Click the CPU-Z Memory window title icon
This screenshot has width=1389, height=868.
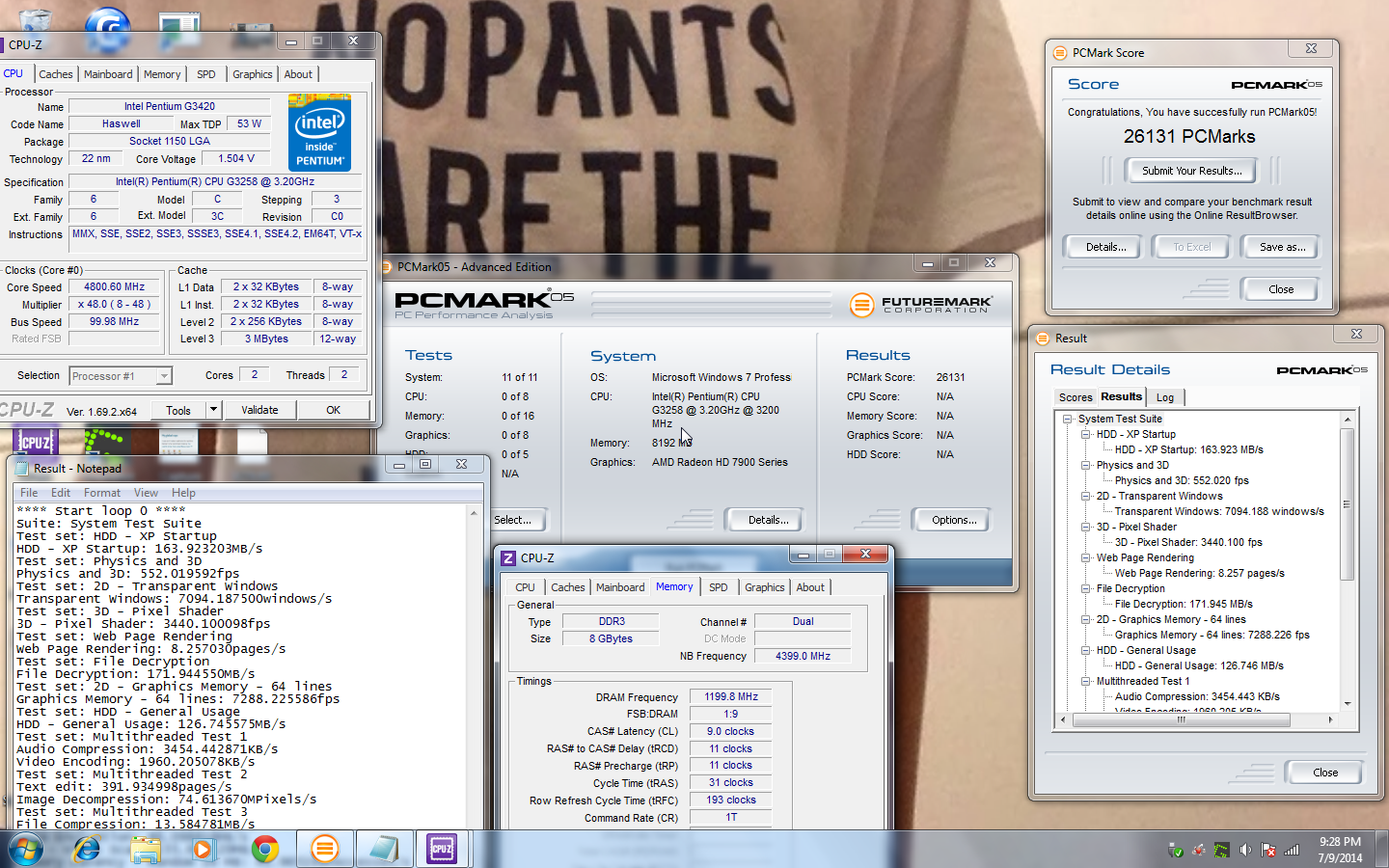508,557
